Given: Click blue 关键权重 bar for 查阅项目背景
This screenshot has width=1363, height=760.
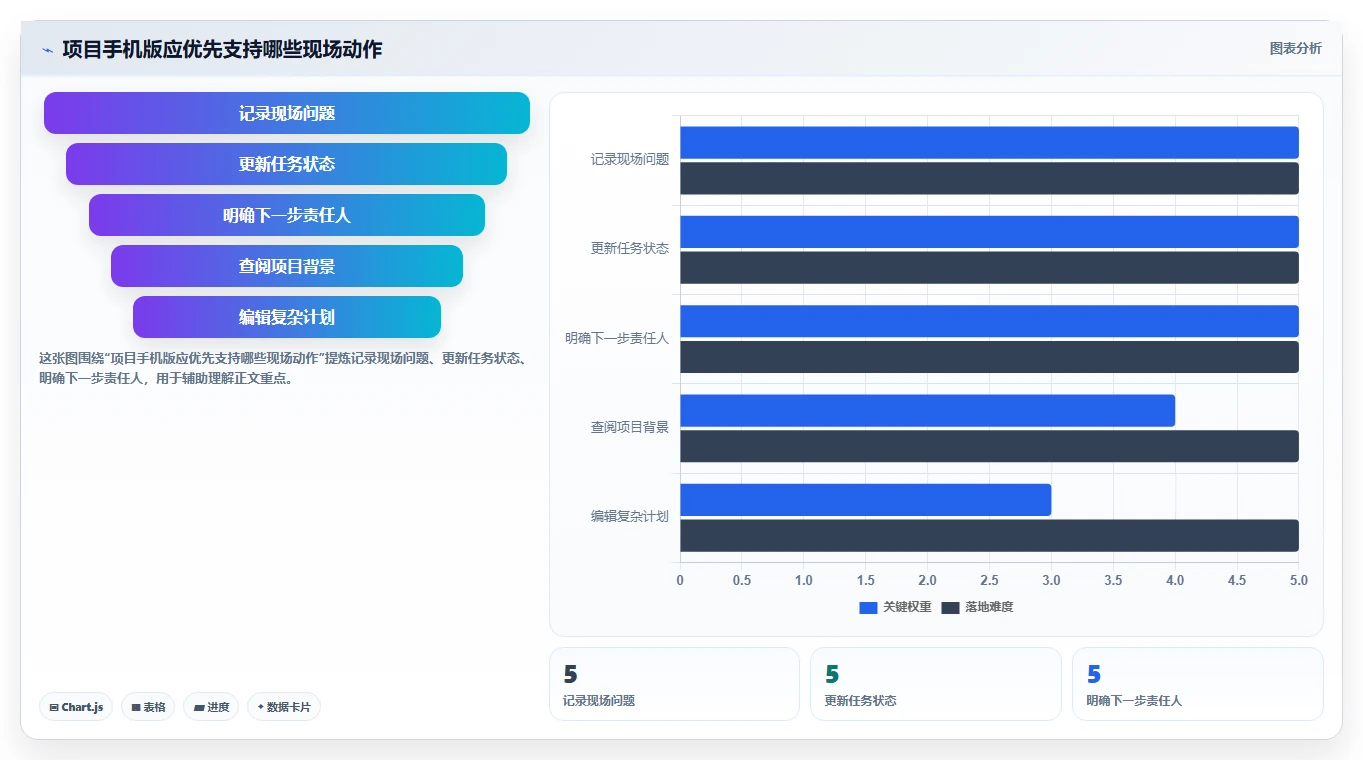Looking at the screenshot, I should click(x=927, y=410).
